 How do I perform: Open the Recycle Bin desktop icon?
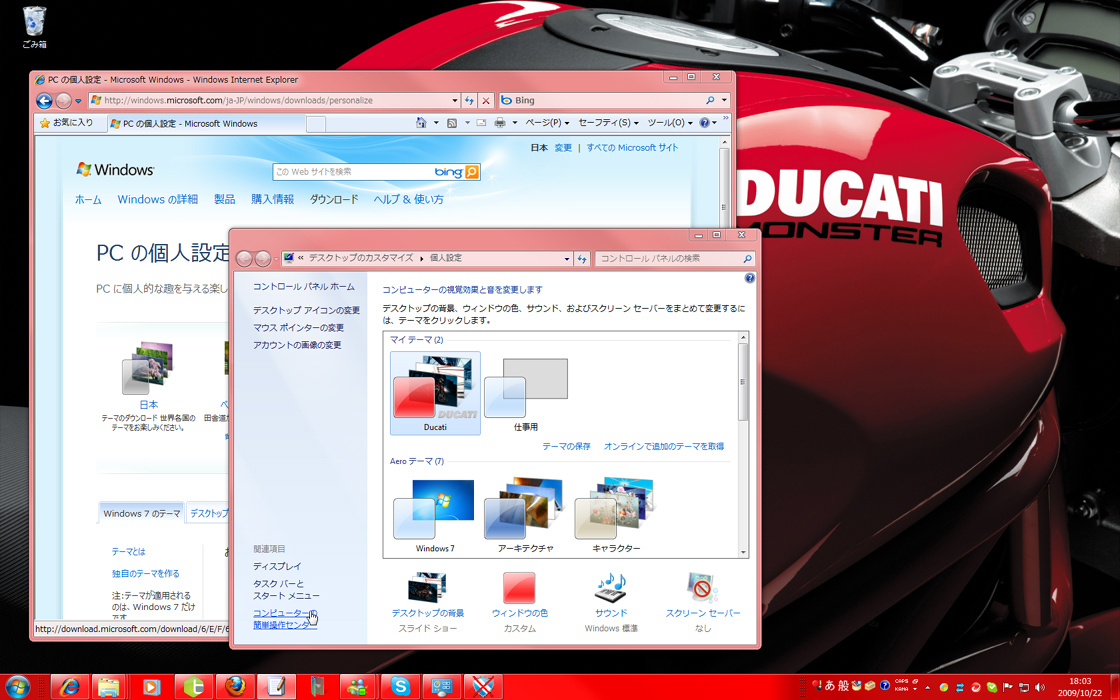pos(34,27)
